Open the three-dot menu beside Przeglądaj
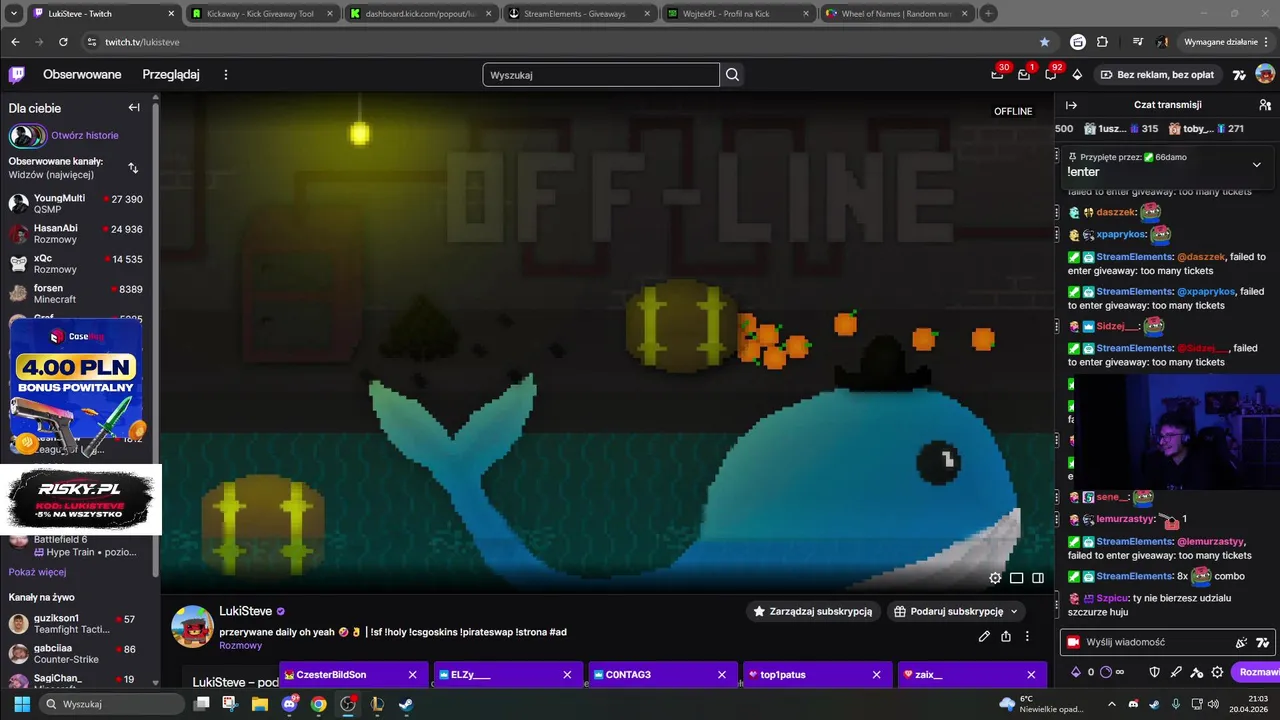The height and width of the screenshot is (720, 1280). tap(226, 75)
